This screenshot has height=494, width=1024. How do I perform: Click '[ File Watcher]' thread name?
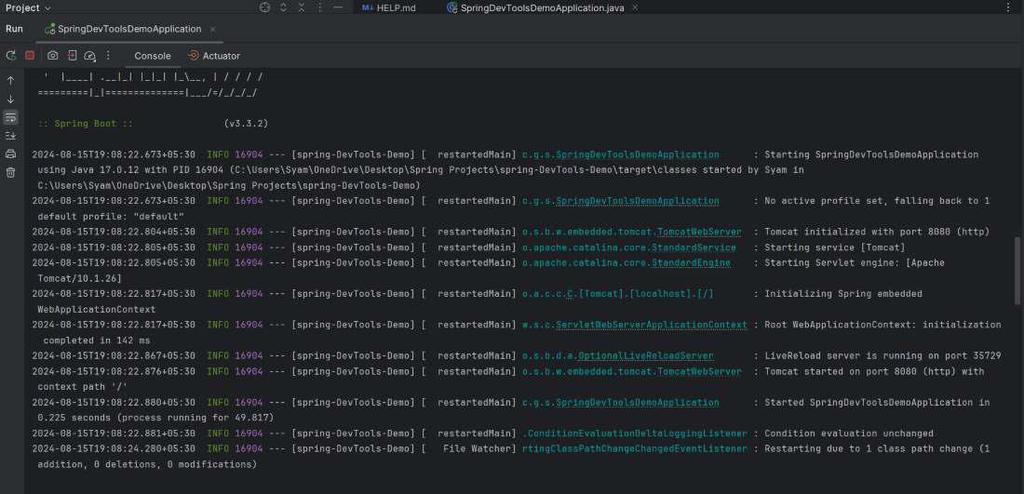coord(469,450)
